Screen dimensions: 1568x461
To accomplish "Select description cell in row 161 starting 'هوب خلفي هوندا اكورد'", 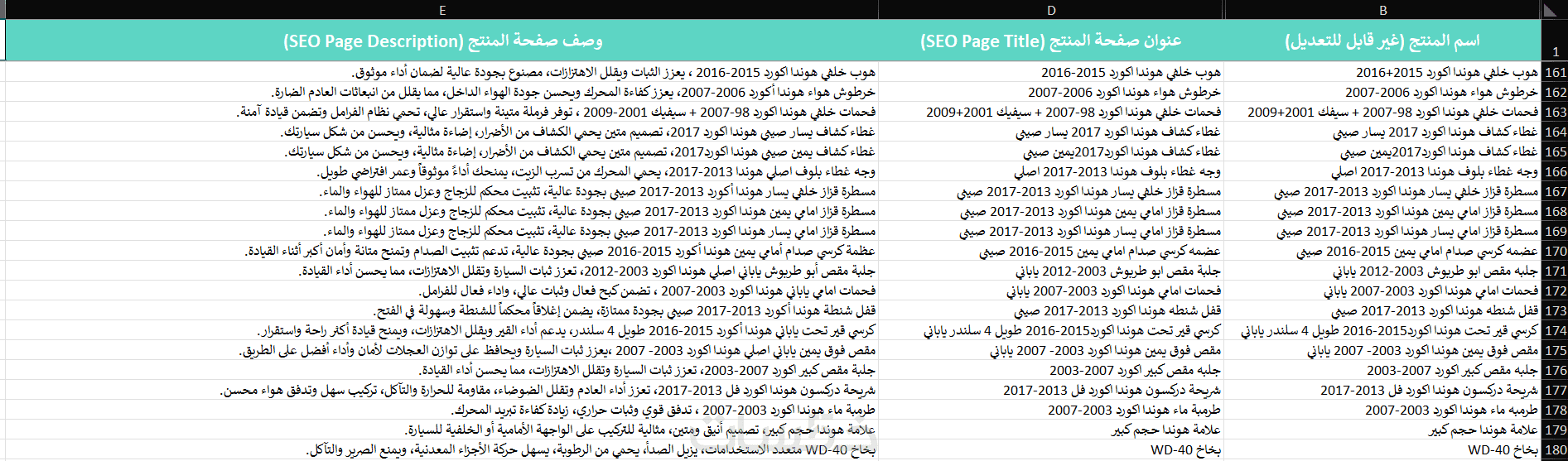I will [442, 72].
